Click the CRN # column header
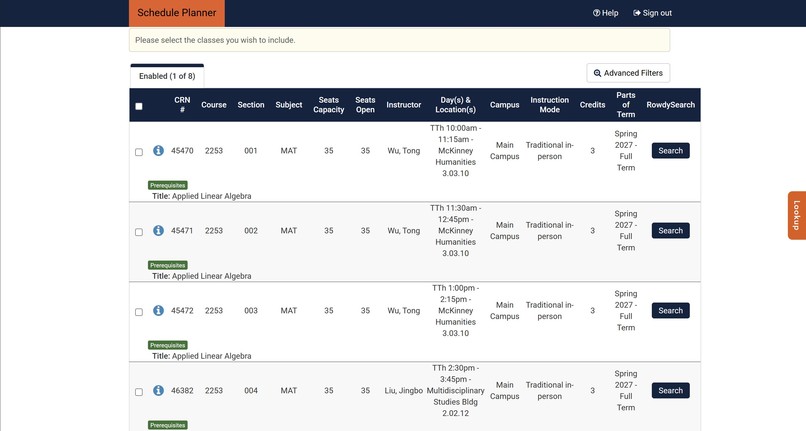The width and height of the screenshot is (806, 431). [182, 104]
